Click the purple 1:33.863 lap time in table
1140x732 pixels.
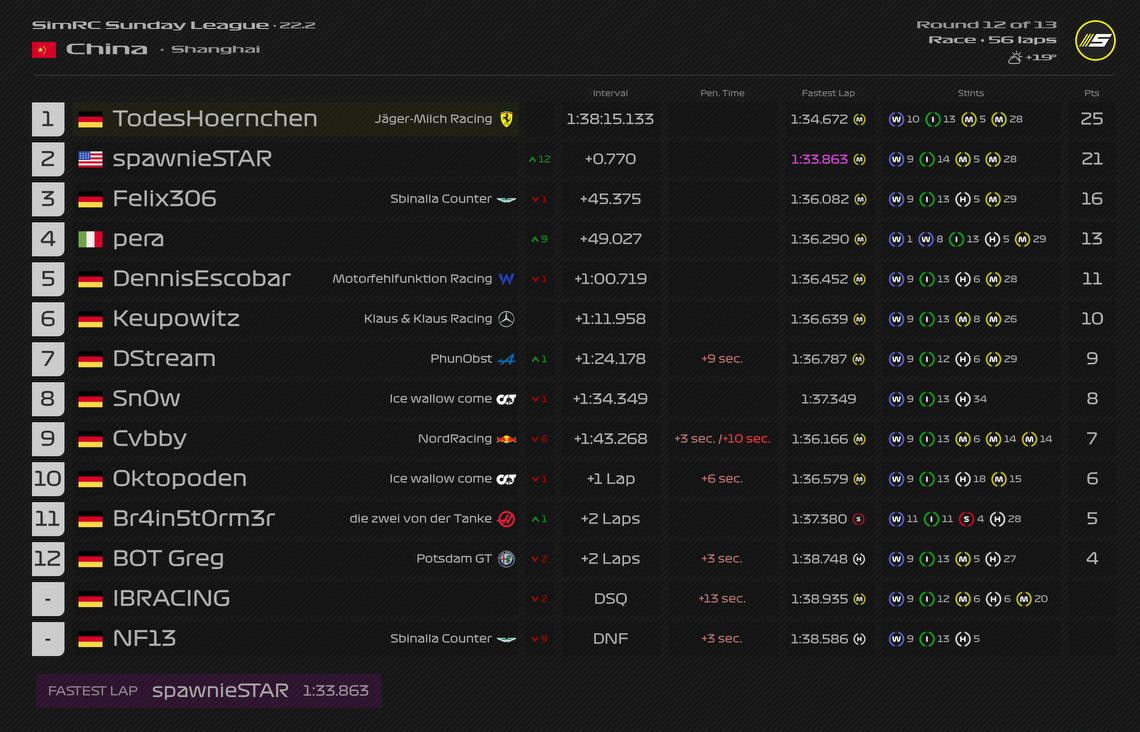pyautogui.click(x=819, y=159)
